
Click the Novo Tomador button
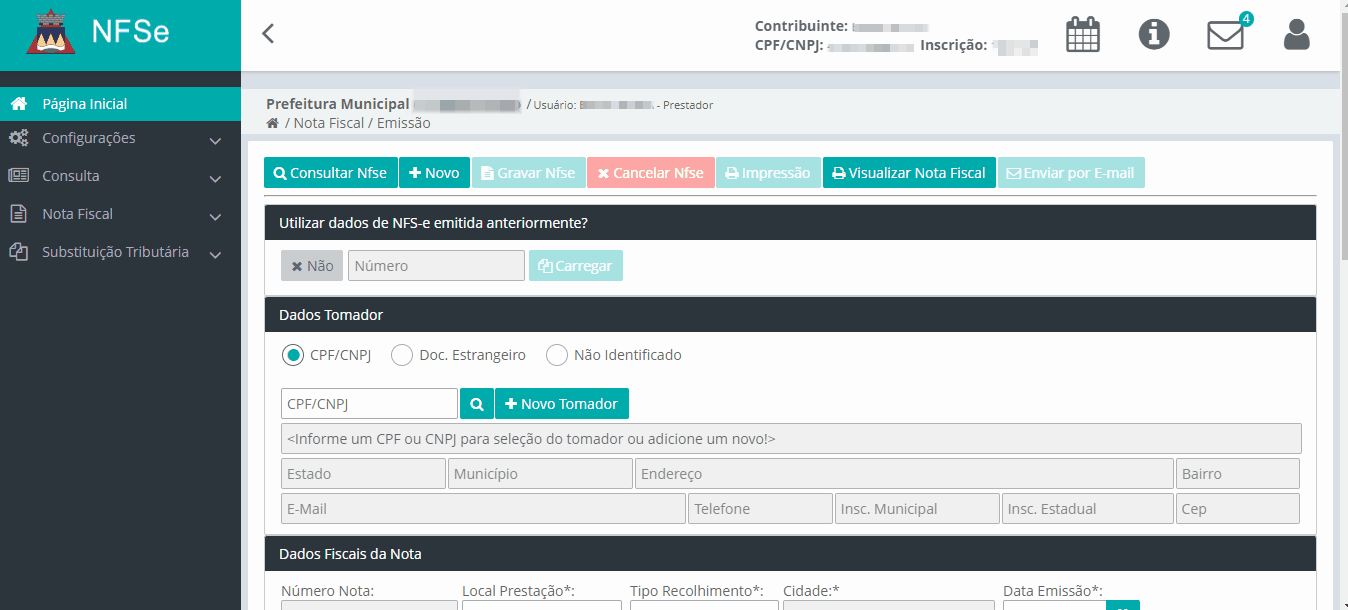click(x=561, y=404)
